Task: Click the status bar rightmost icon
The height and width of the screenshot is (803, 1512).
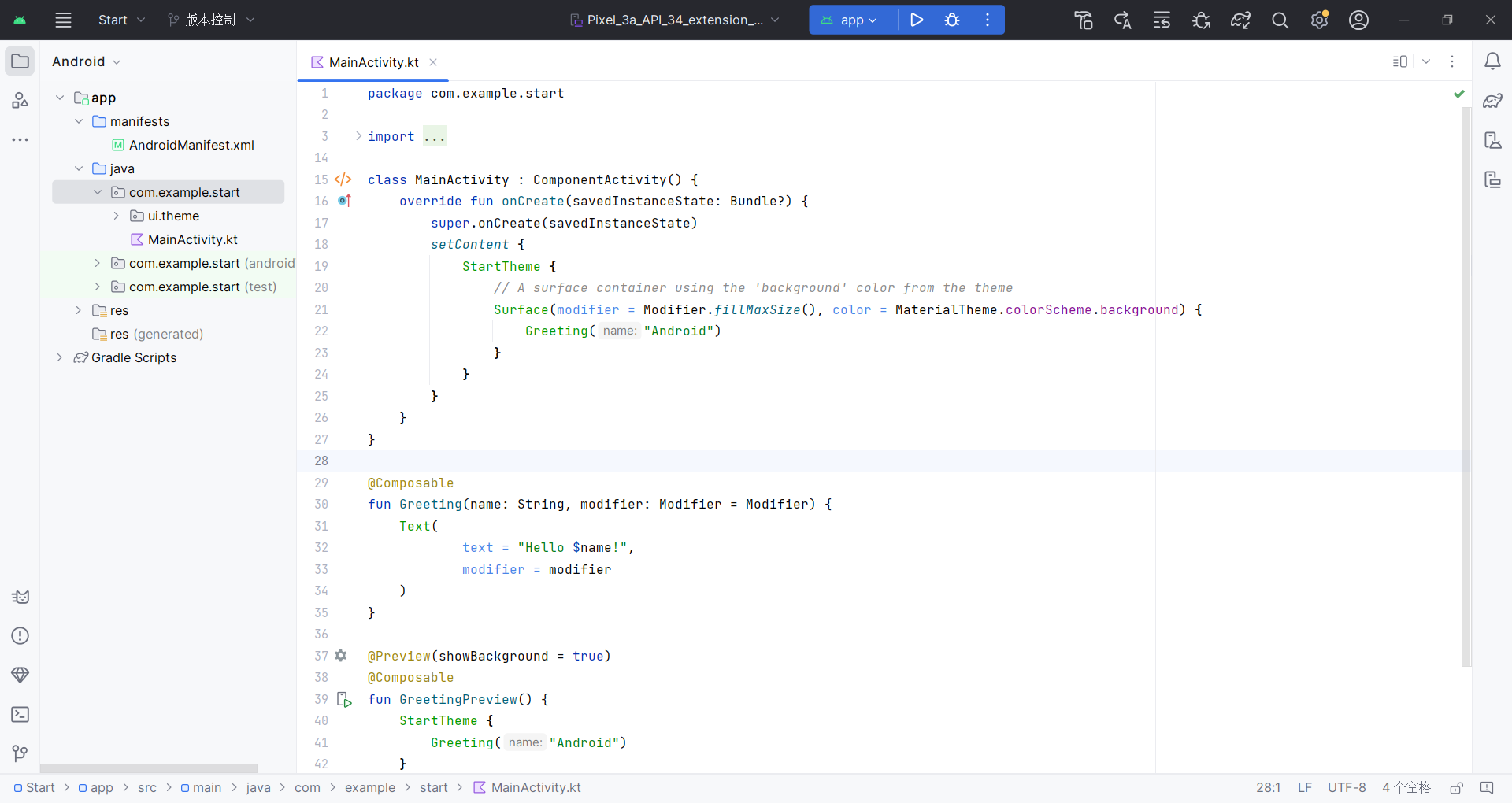Action: (1487, 788)
